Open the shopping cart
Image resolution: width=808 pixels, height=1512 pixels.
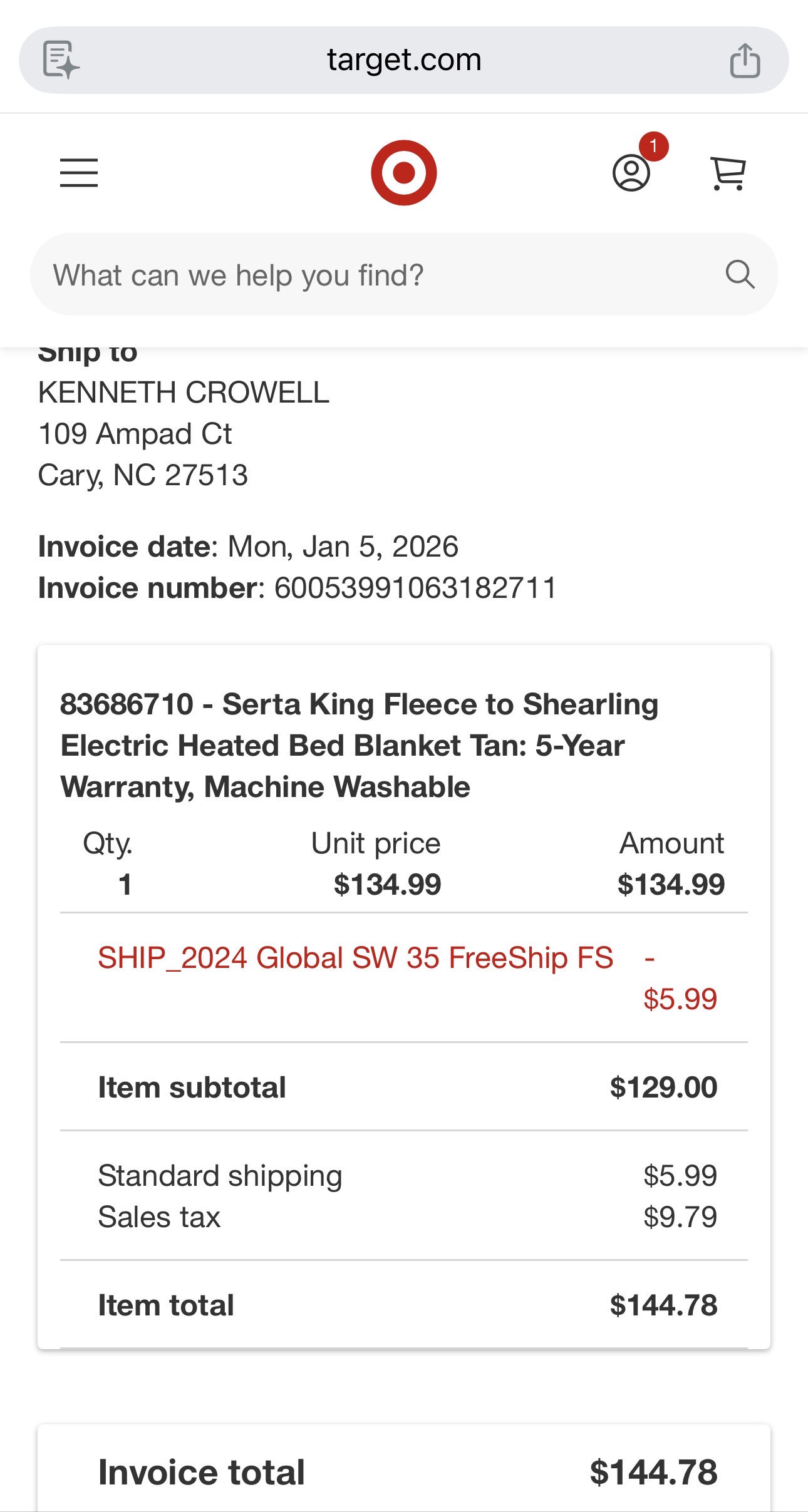coord(728,173)
